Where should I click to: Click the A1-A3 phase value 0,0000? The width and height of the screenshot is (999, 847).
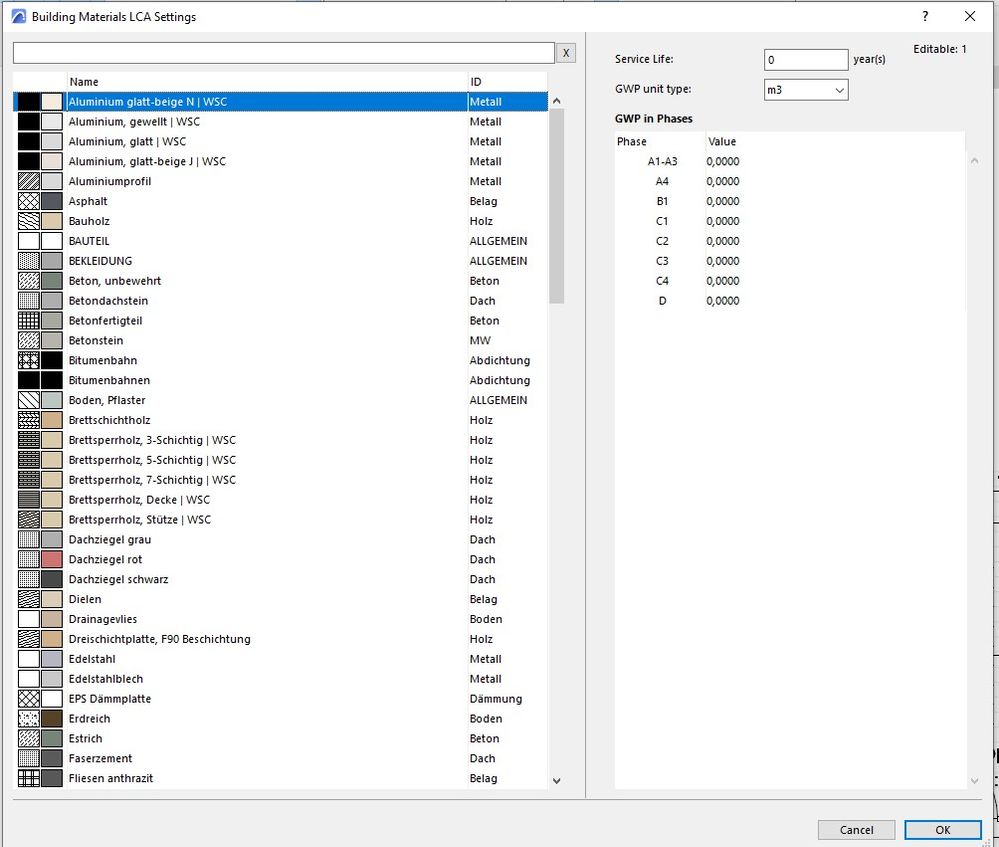click(x=723, y=161)
